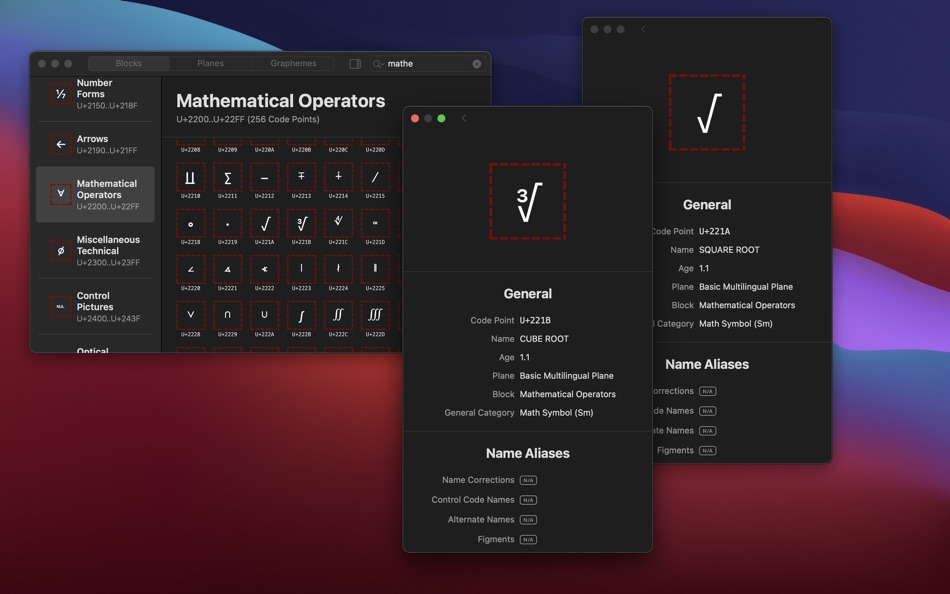The image size is (950, 594).
Task: Go back in the CUBE ROOT window
Action: click(464, 118)
